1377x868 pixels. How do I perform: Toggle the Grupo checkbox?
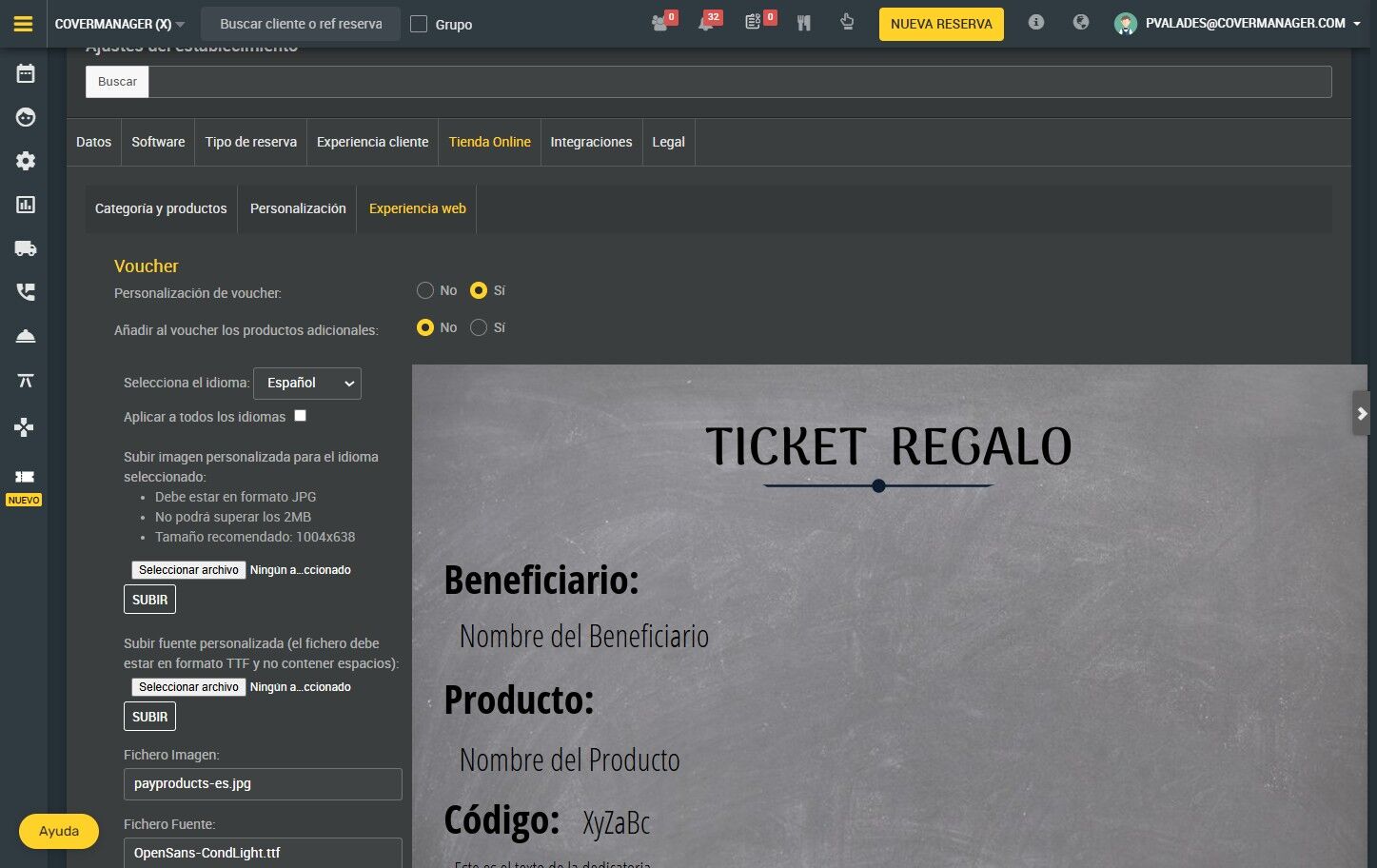point(419,24)
